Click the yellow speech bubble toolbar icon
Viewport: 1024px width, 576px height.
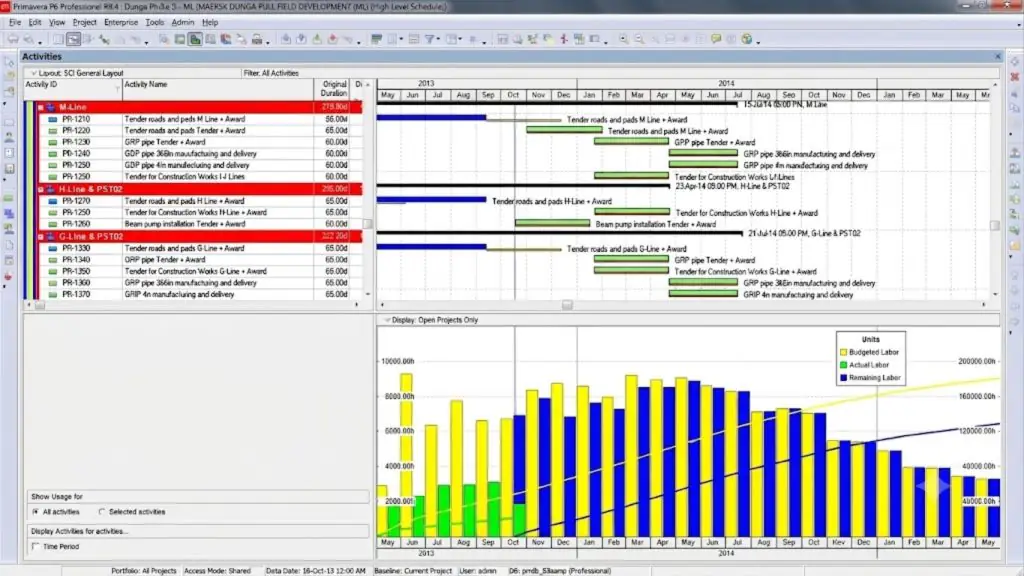(716, 39)
